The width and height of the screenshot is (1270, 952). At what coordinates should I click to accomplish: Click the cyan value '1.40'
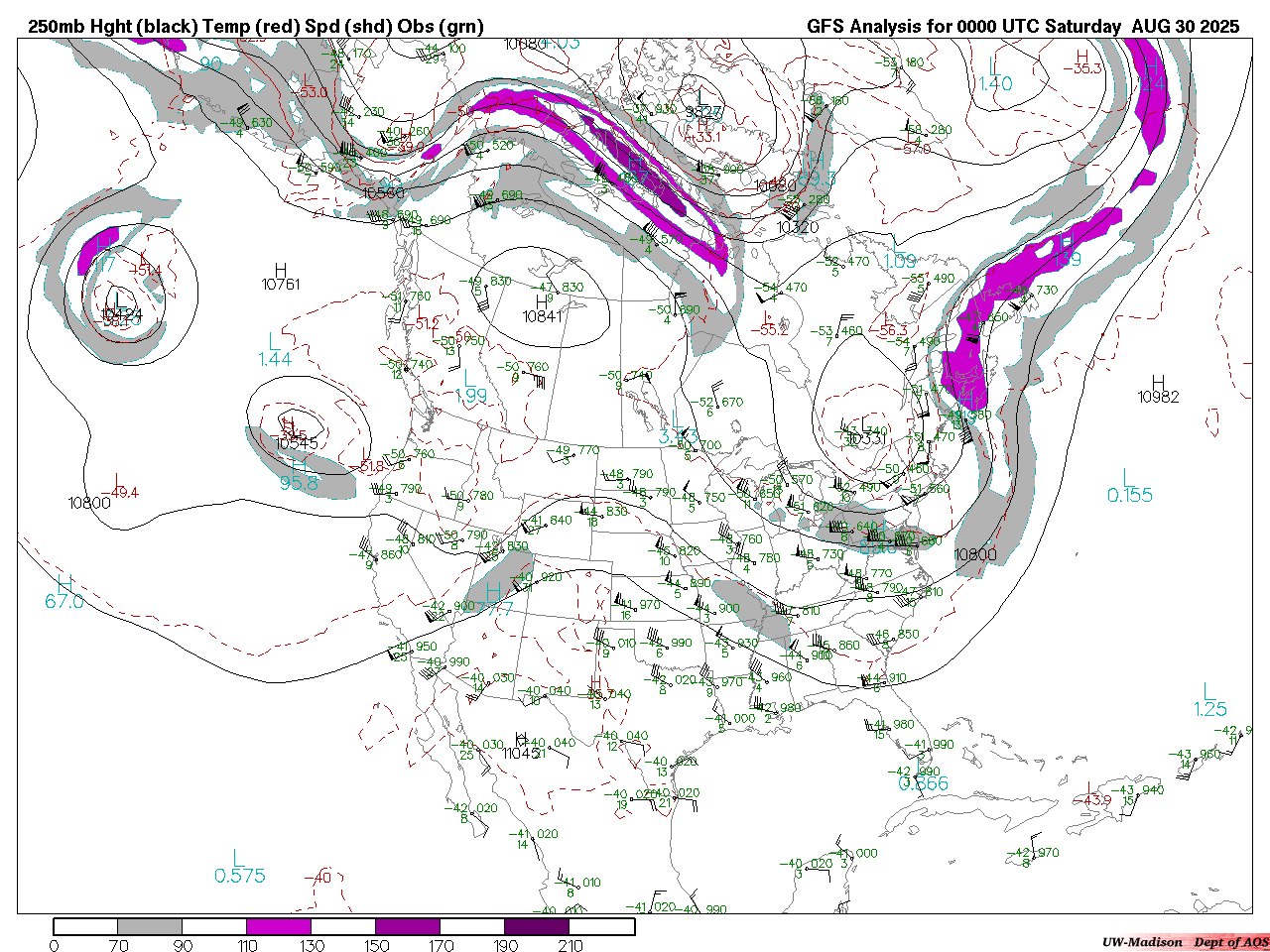(x=995, y=84)
